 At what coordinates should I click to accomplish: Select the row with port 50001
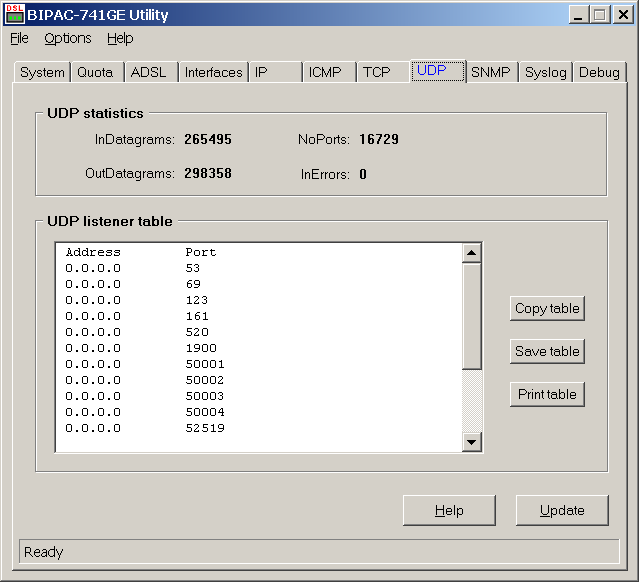(x=259, y=364)
